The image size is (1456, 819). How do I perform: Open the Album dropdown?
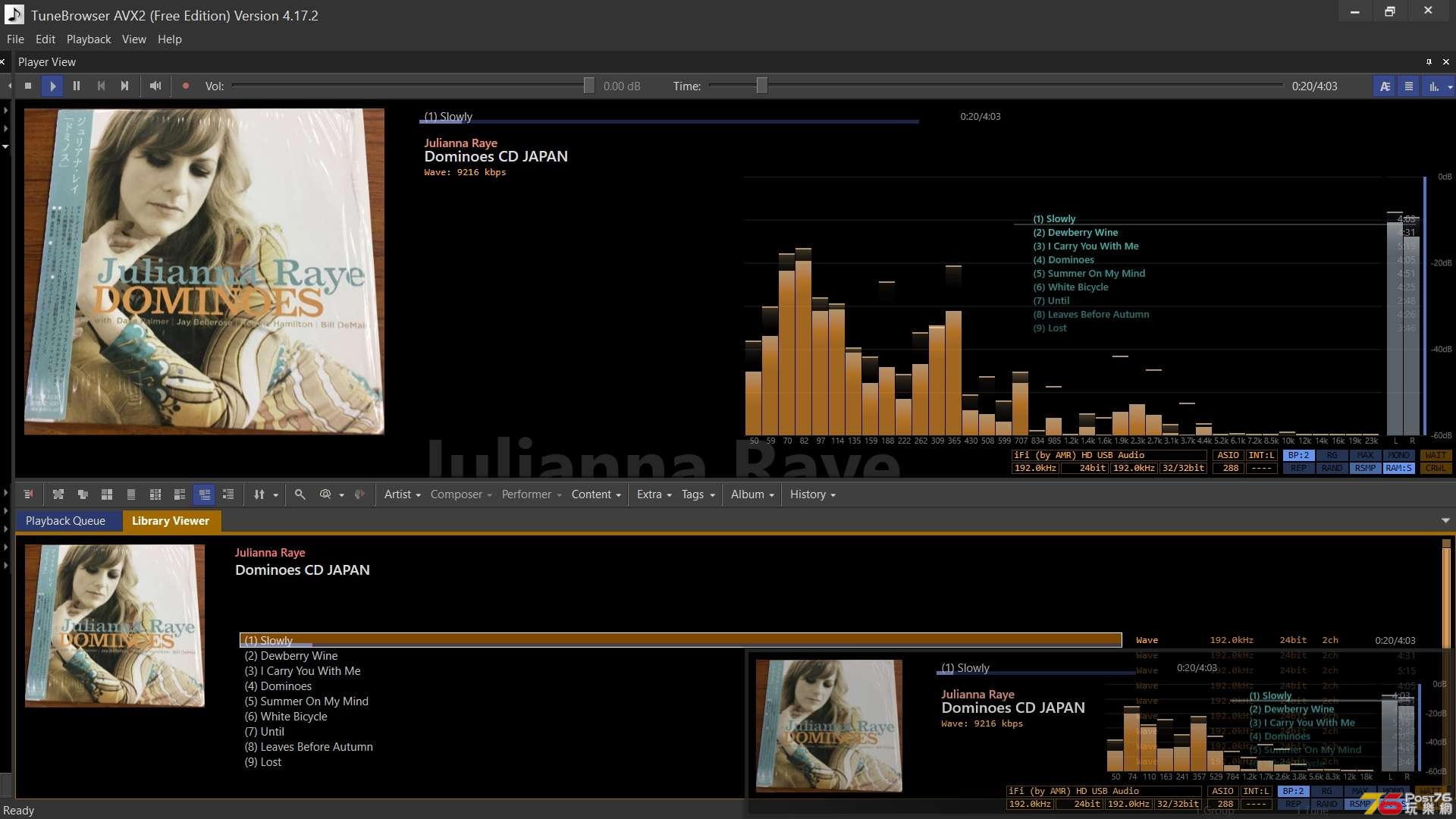pyautogui.click(x=752, y=494)
